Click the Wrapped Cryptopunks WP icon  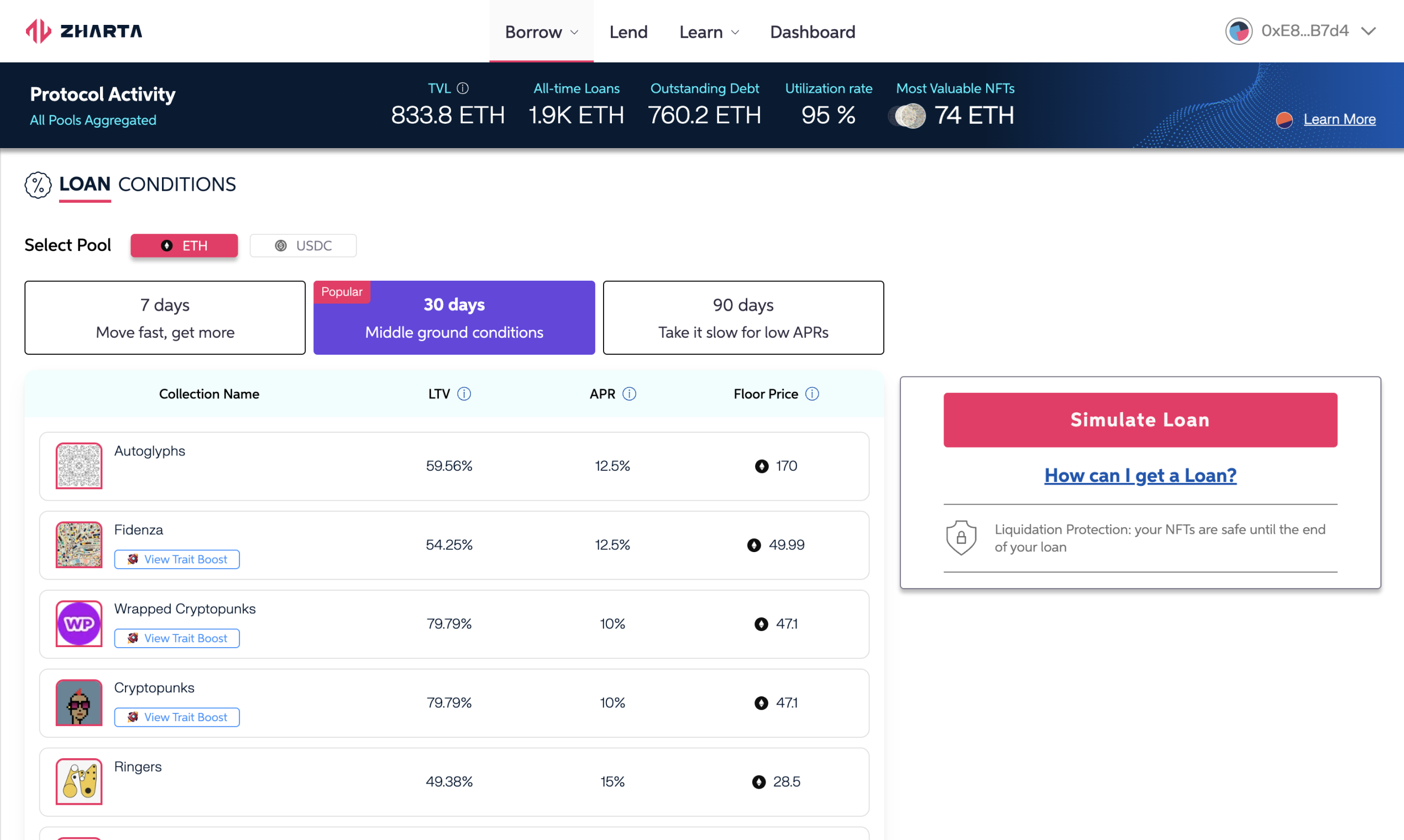79,624
